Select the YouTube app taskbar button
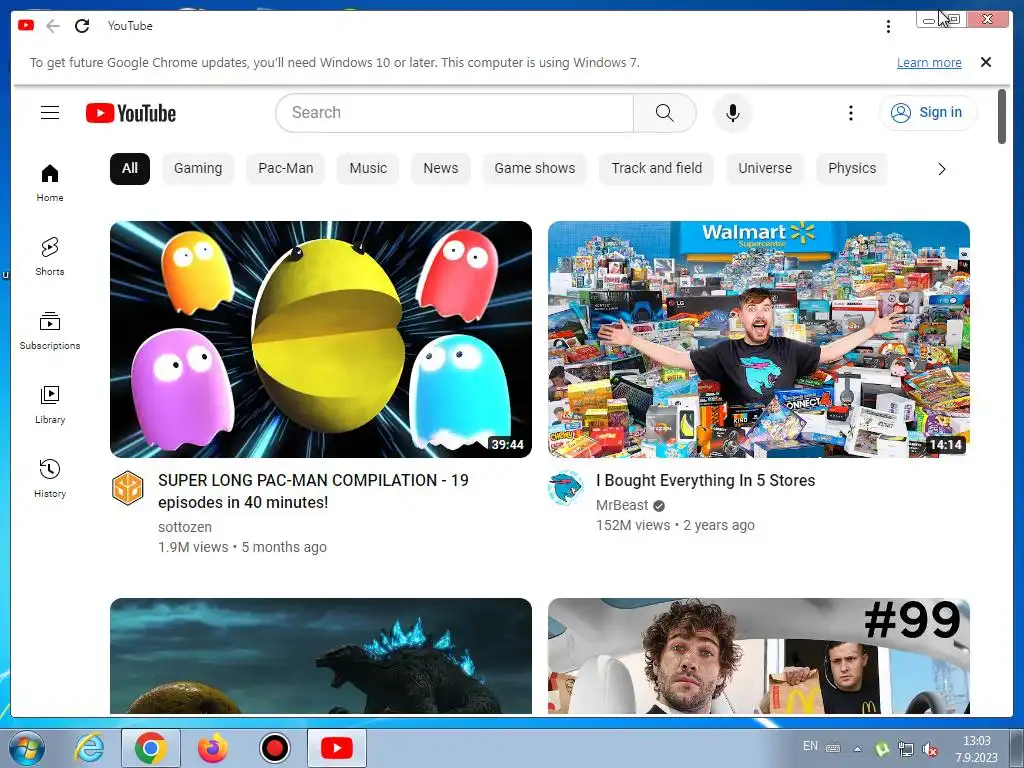The width and height of the screenshot is (1024, 768). (337, 748)
